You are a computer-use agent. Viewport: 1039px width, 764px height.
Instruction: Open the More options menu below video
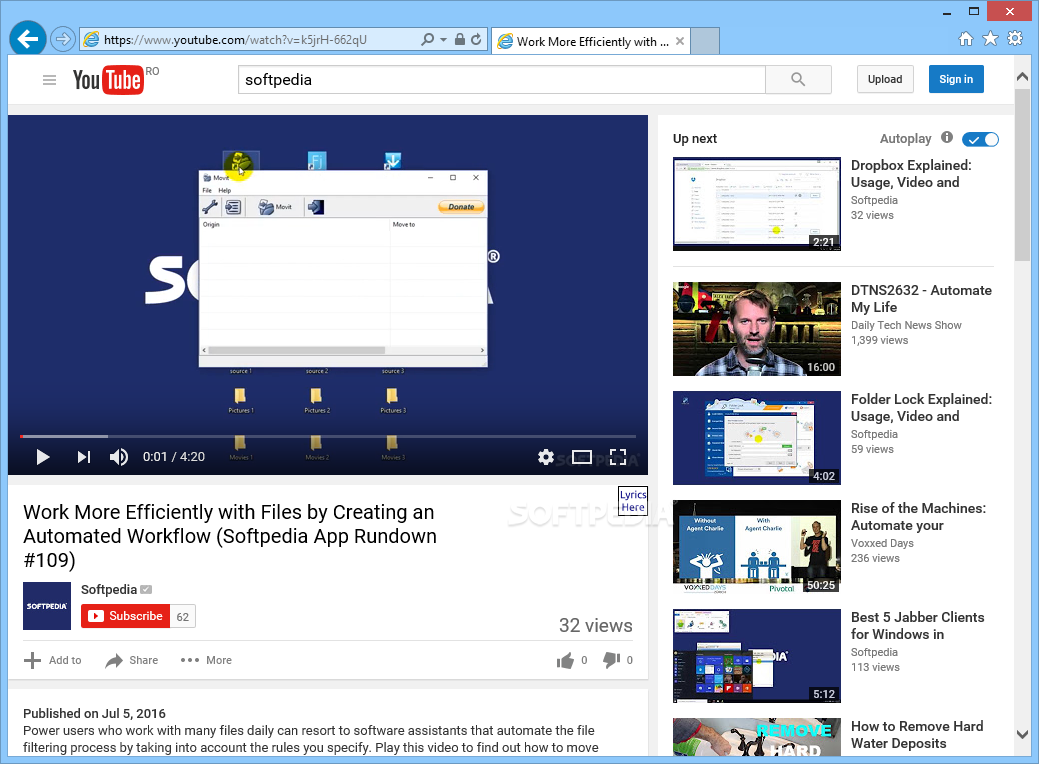tap(206, 660)
